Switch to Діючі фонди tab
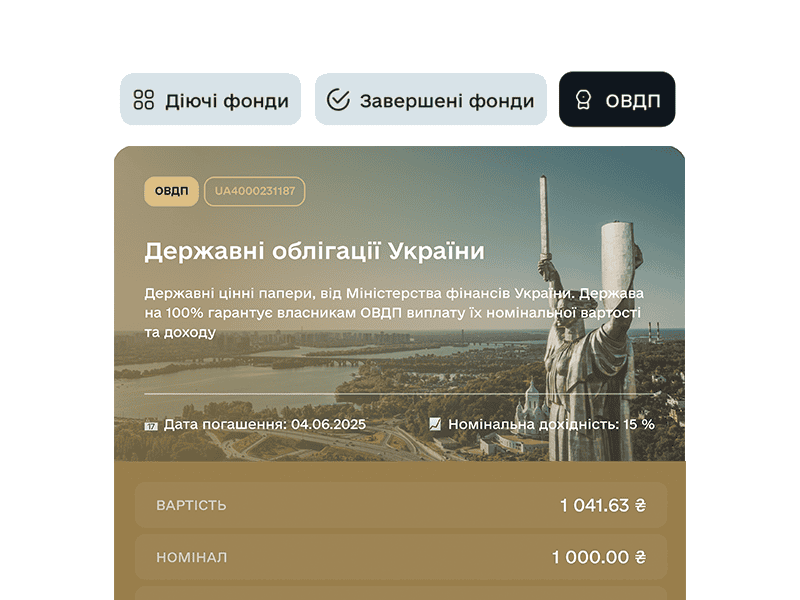This screenshot has height=600, width=800. [x=210, y=99]
